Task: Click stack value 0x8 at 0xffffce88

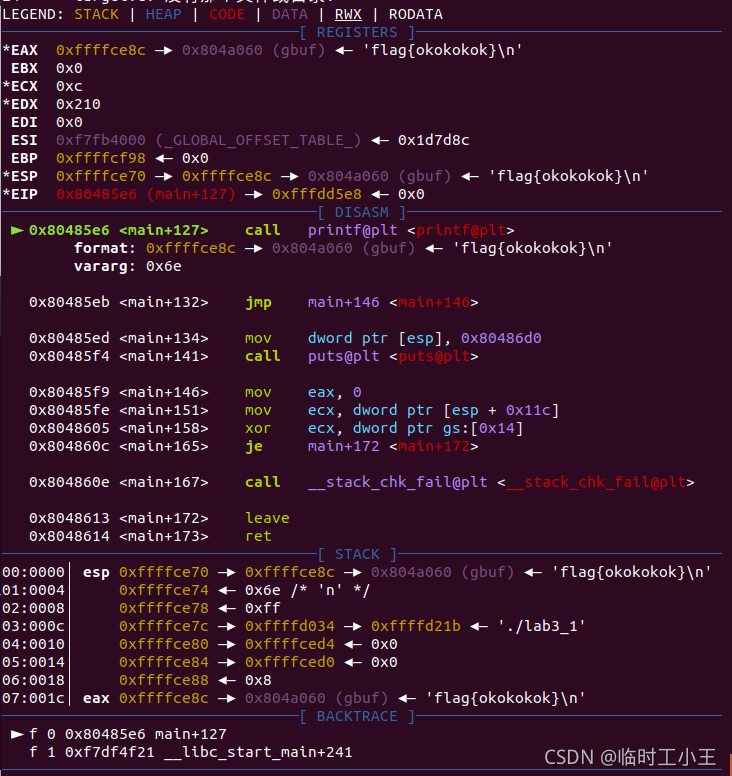Action: click(x=258, y=680)
